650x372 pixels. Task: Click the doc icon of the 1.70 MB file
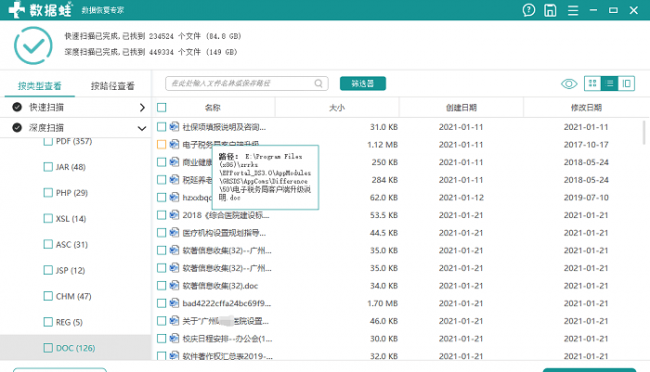pos(174,303)
